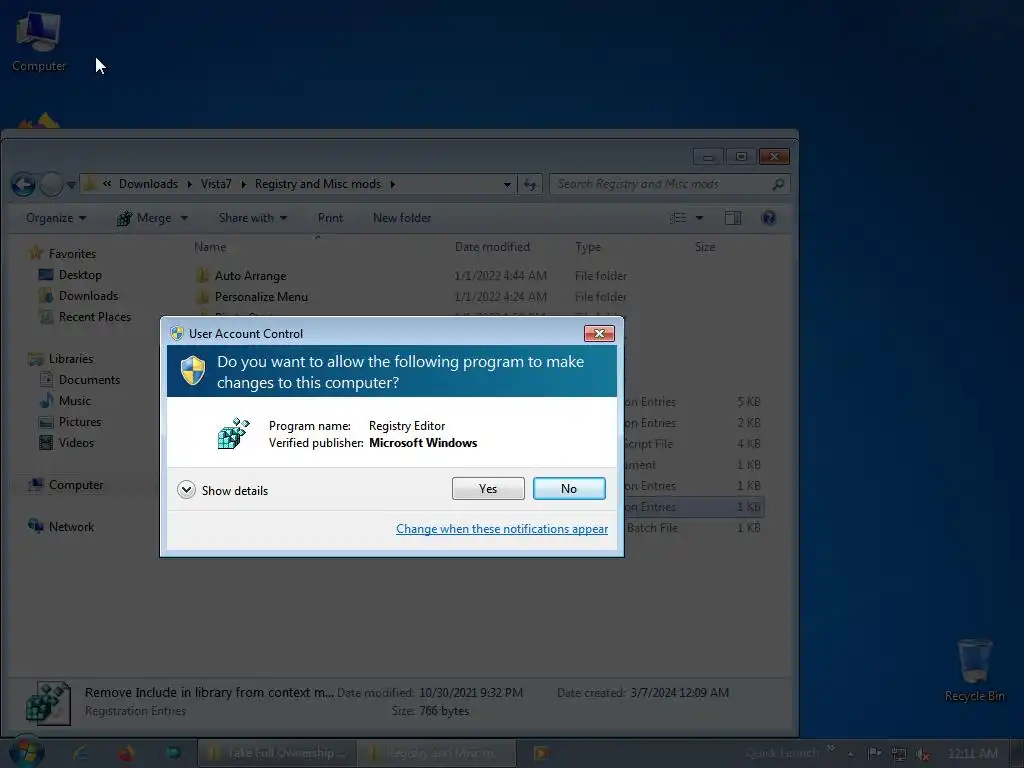This screenshot has width=1024, height=768.
Task: Click the Merge toolbar button
Action: 145,218
